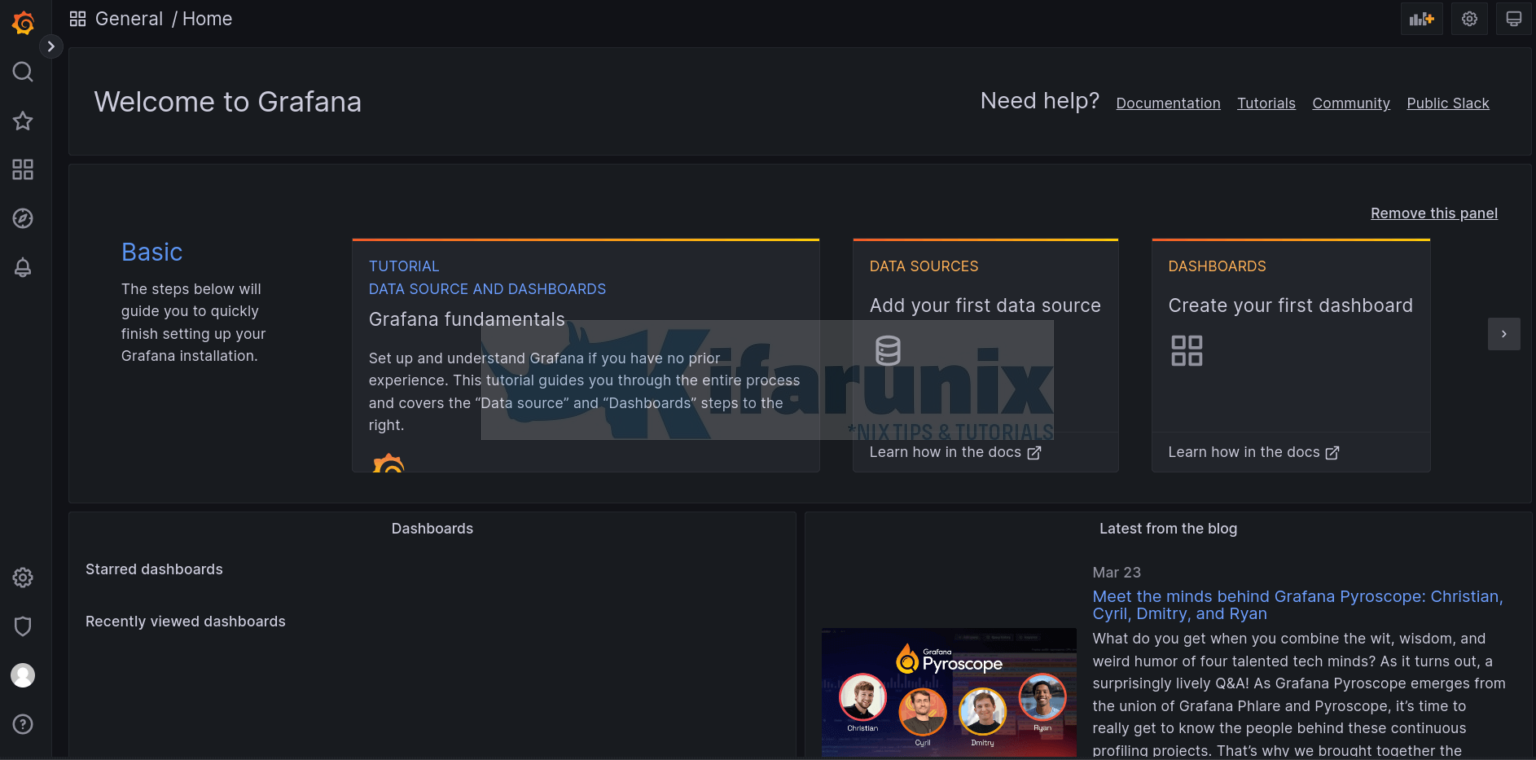This screenshot has width=1536, height=760.
Task: Open Alerting via the bell icon
Action: pyautogui.click(x=22, y=267)
